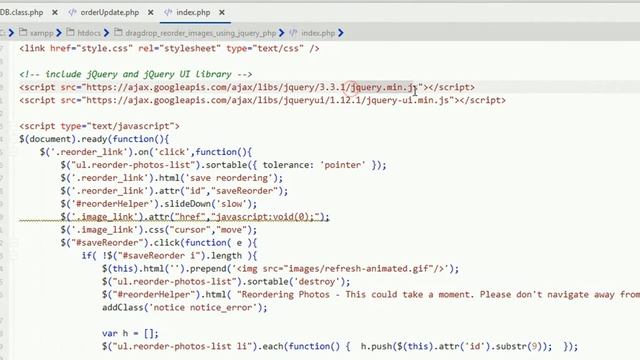The width and height of the screenshot is (640, 360).
Task: Click the h.push substr(9) each line
Action: 340,347
